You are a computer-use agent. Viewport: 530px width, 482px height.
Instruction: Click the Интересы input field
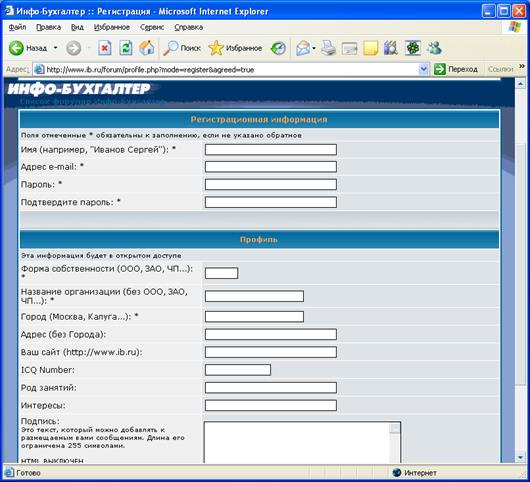point(271,405)
